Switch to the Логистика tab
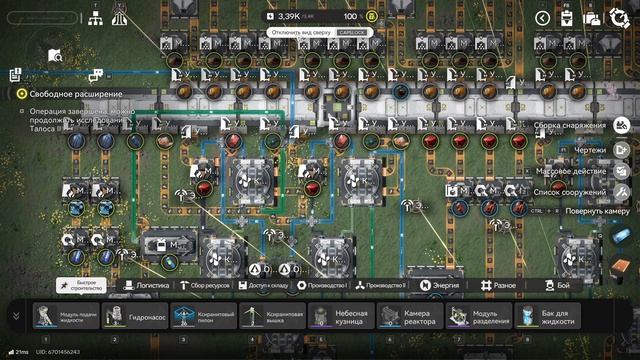The width and height of the screenshot is (640, 360). (x=146, y=285)
